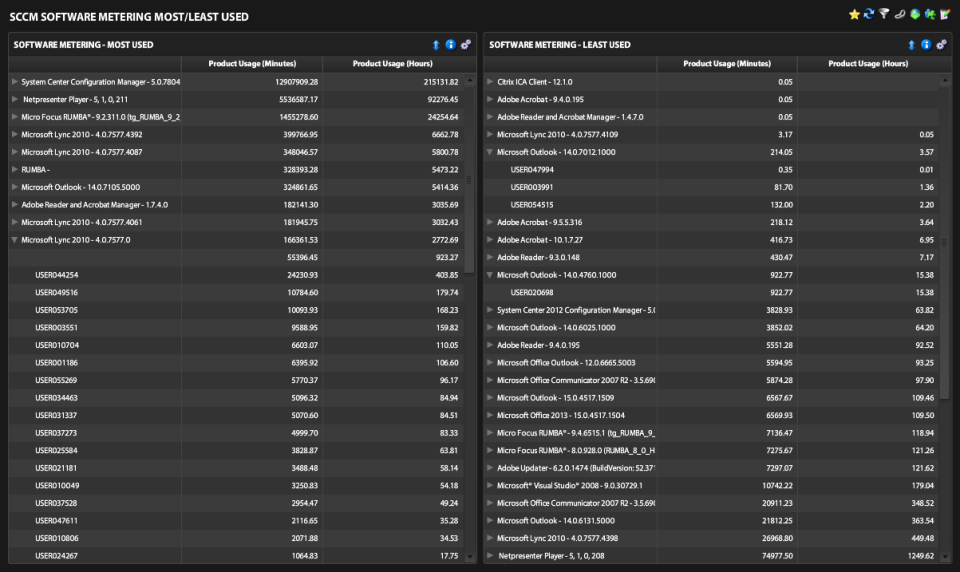Click the chain link icon
This screenshot has width=960, height=572.
[x=899, y=14]
